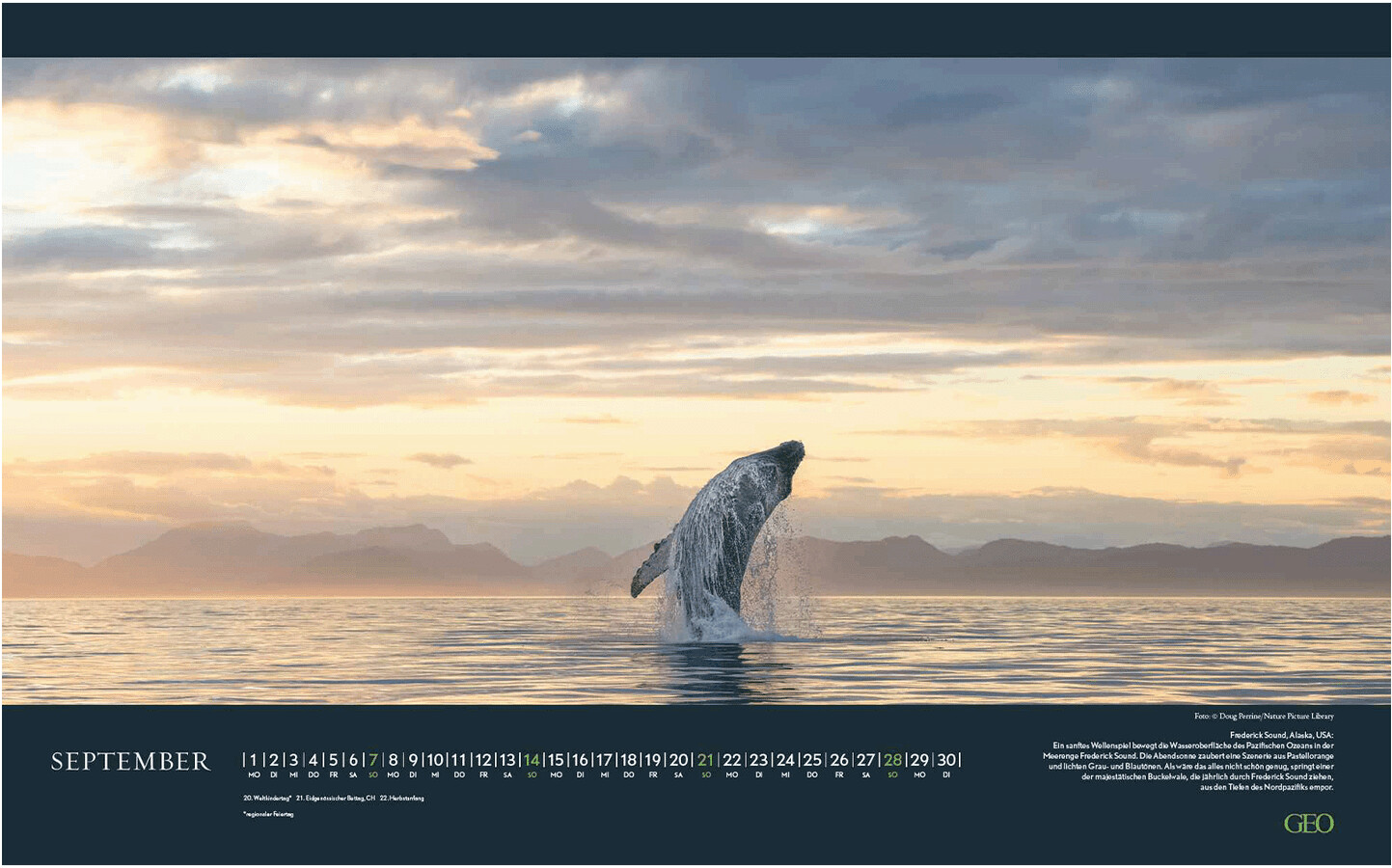1392x868 pixels.
Task: Select date 25 in the row
Action: click(812, 761)
